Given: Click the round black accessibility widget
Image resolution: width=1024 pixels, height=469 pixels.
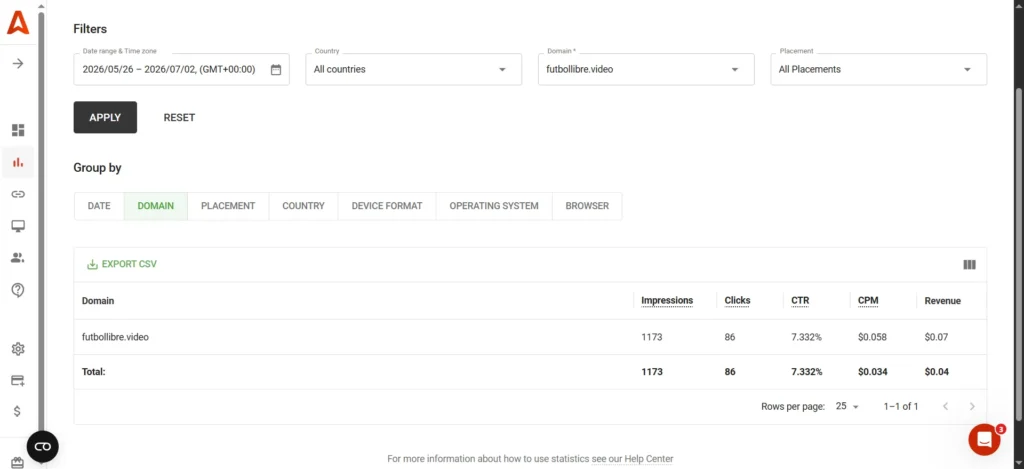Looking at the screenshot, I should click(x=42, y=447).
